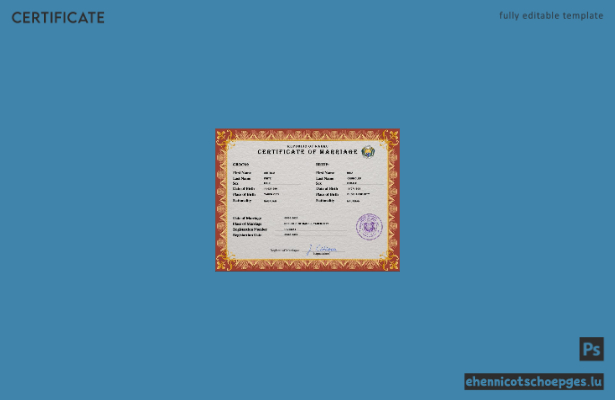Click the blue signature on certificate
The image size is (615, 400).
pyautogui.click(x=321, y=249)
